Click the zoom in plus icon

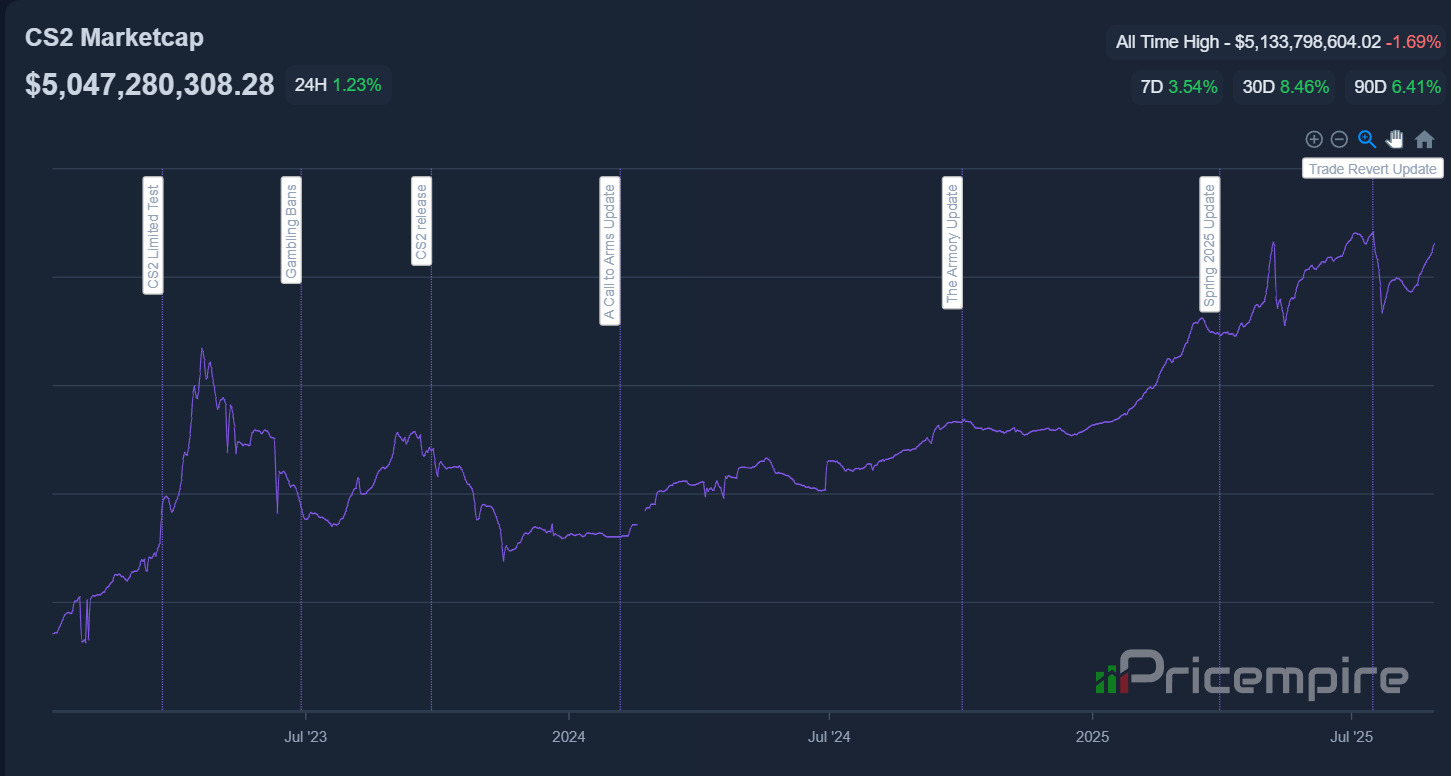tap(1314, 140)
